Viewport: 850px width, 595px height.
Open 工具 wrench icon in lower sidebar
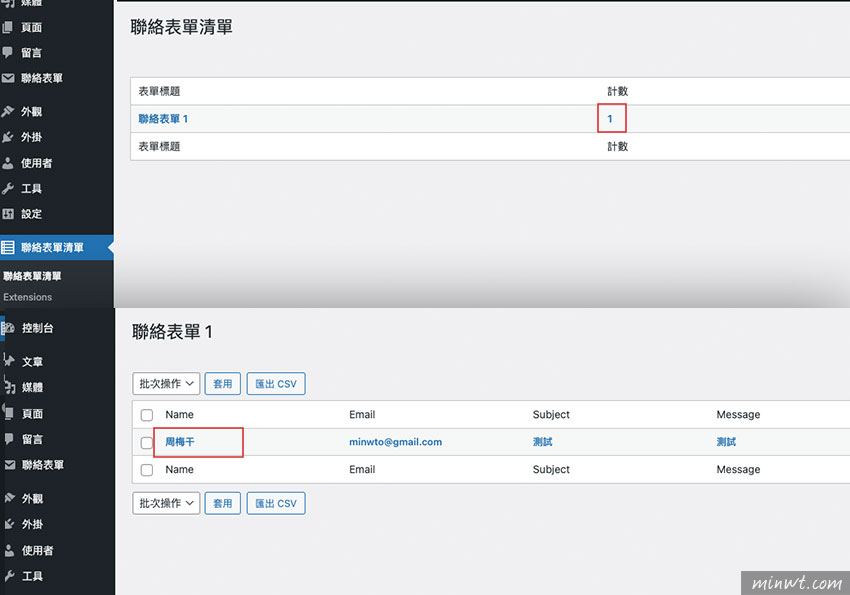[9, 576]
